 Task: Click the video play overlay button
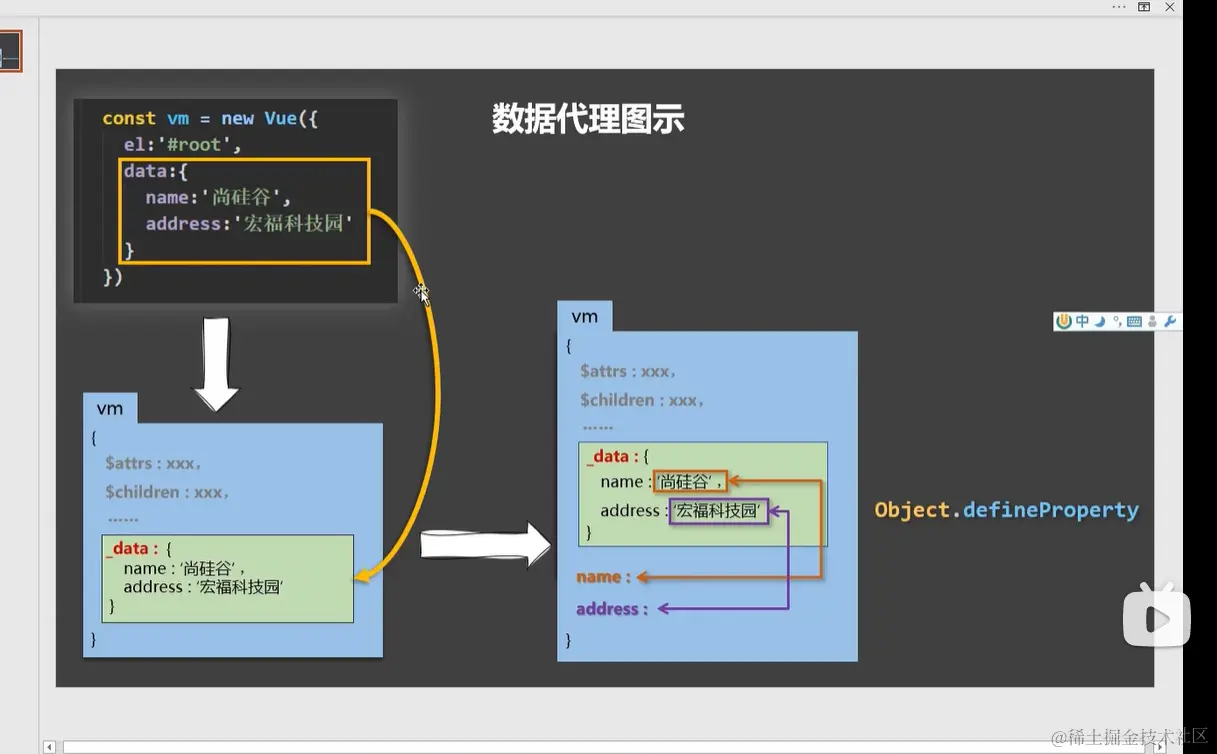pyautogui.click(x=1157, y=618)
